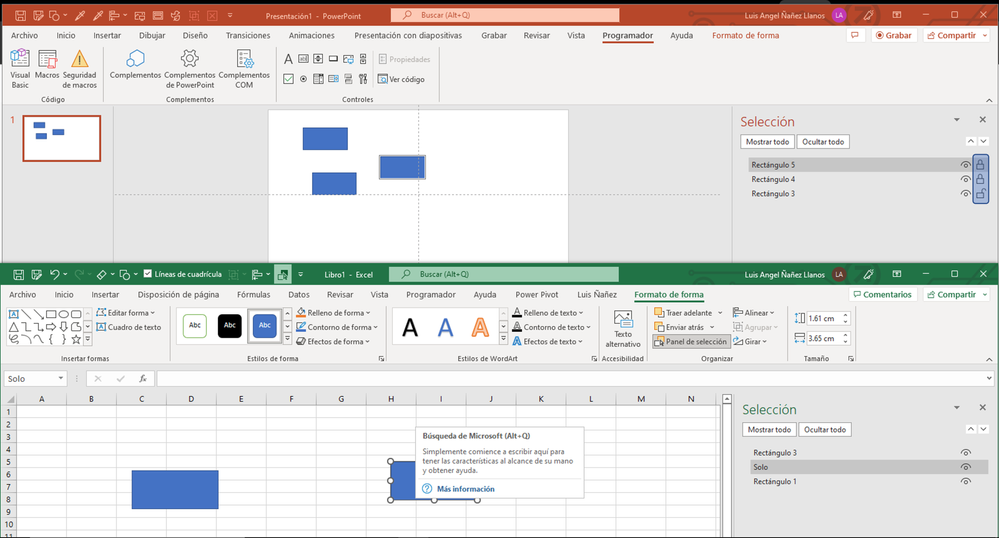Click Texto alternativo in Excel

[x=622, y=328]
